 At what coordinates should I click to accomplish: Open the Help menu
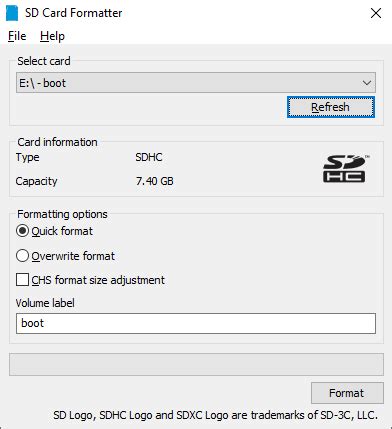52,36
